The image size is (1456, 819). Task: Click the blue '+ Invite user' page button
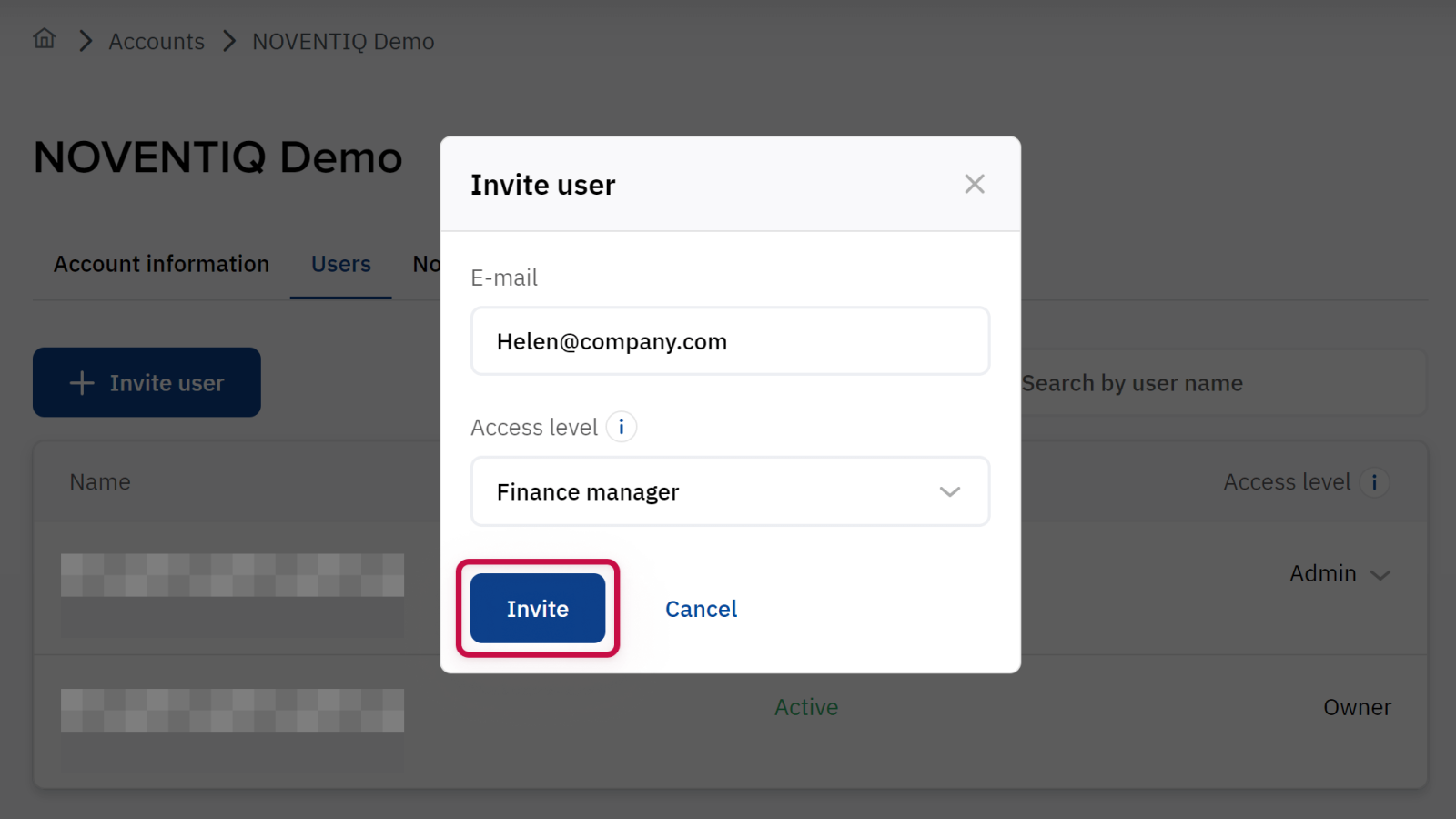[x=147, y=383]
